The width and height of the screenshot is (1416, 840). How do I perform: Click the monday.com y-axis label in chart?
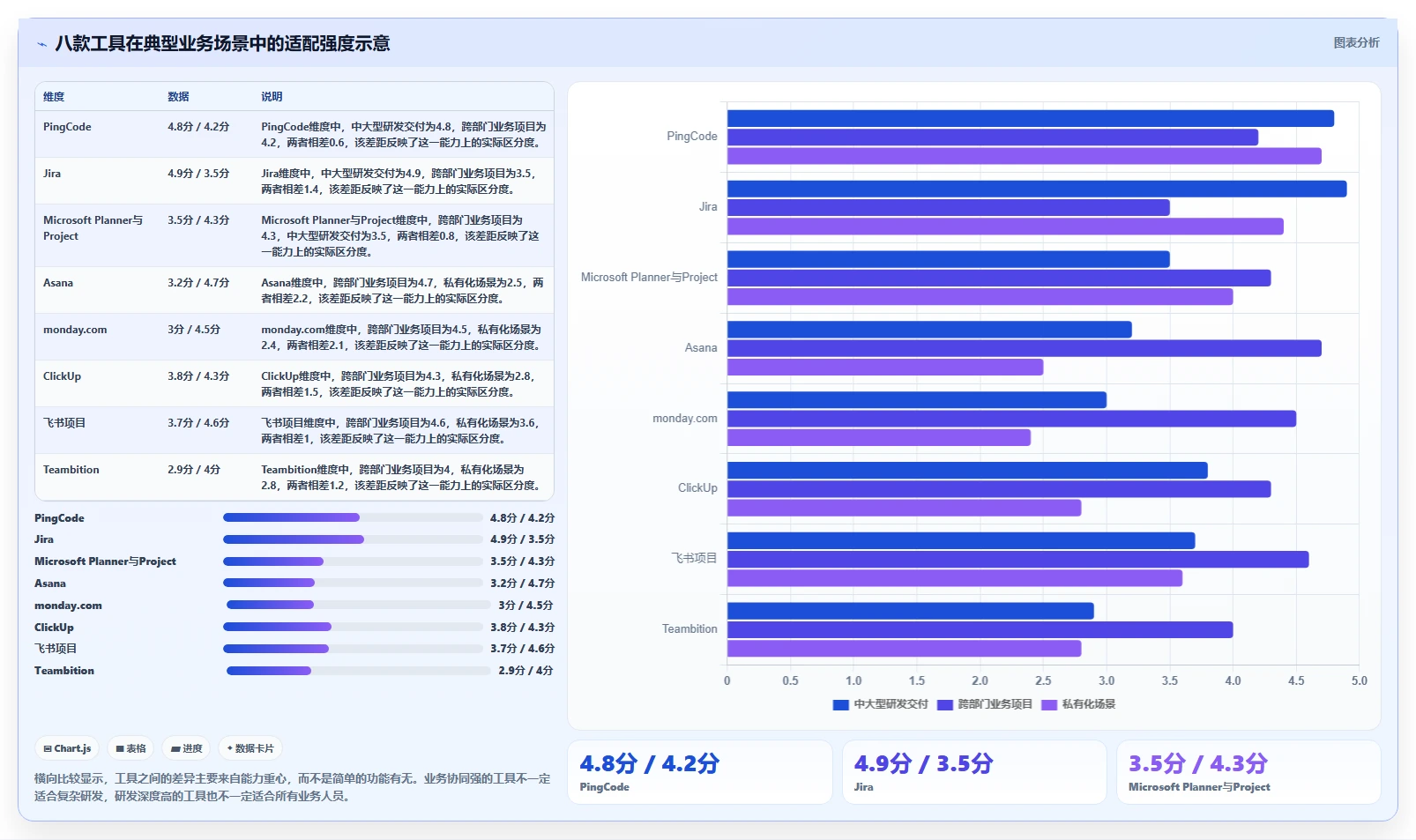point(685,419)
